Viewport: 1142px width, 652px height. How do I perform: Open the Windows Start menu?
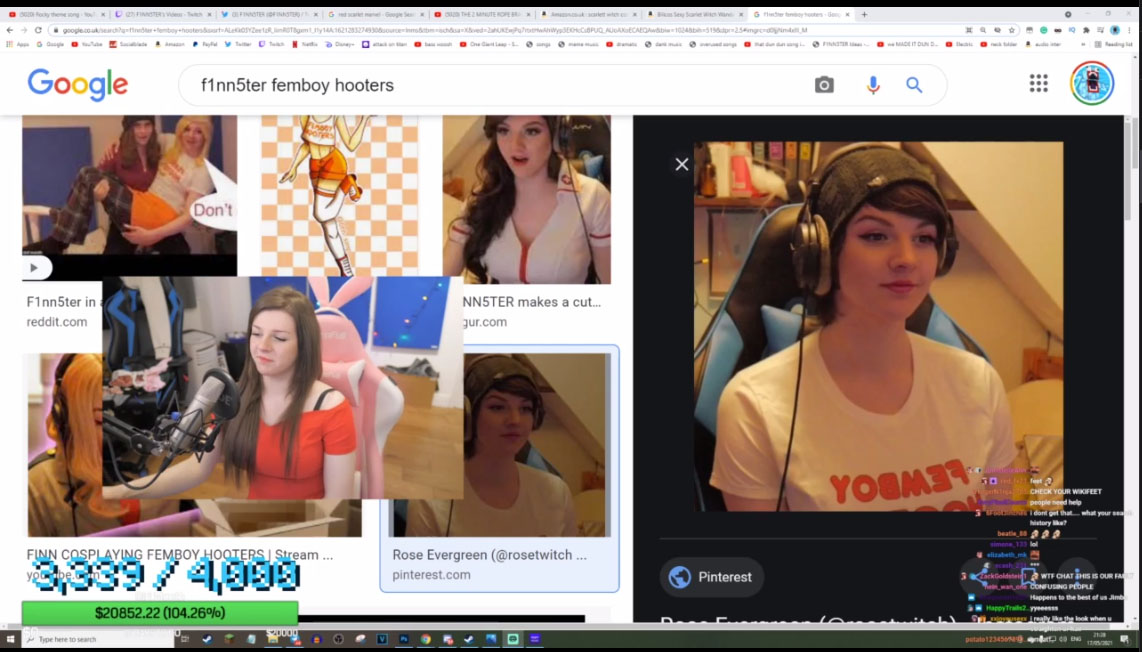pyautogui.click(x=10, y=640)
